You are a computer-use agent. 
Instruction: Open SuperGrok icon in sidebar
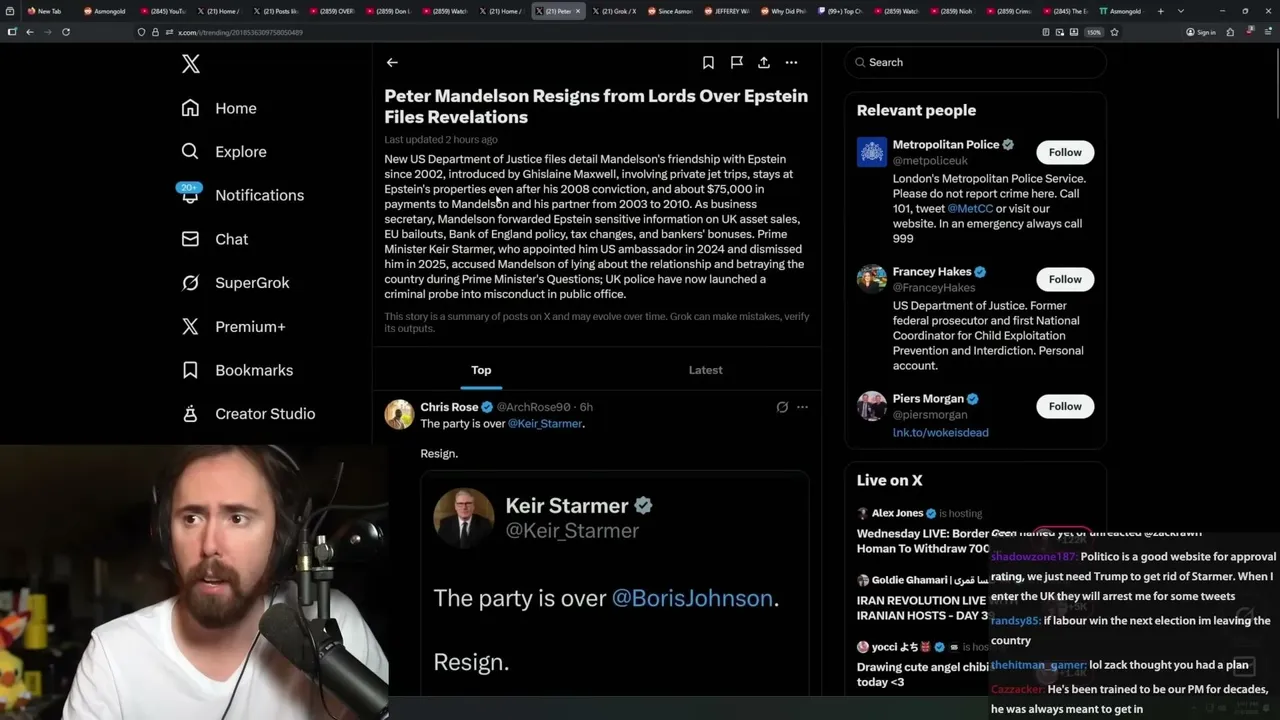click(x=190, y=283)
